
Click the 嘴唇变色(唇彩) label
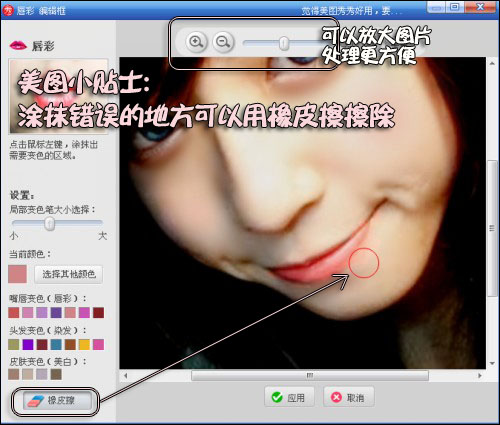tap(47, 298)
